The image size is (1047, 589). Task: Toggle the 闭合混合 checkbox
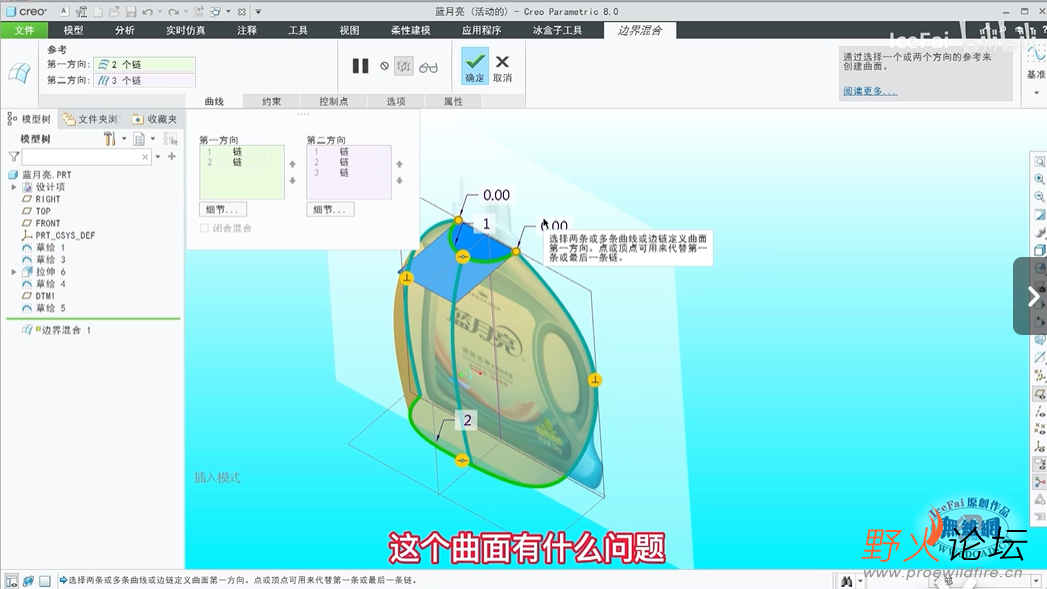pyautogui.click(x=204, y=228)
